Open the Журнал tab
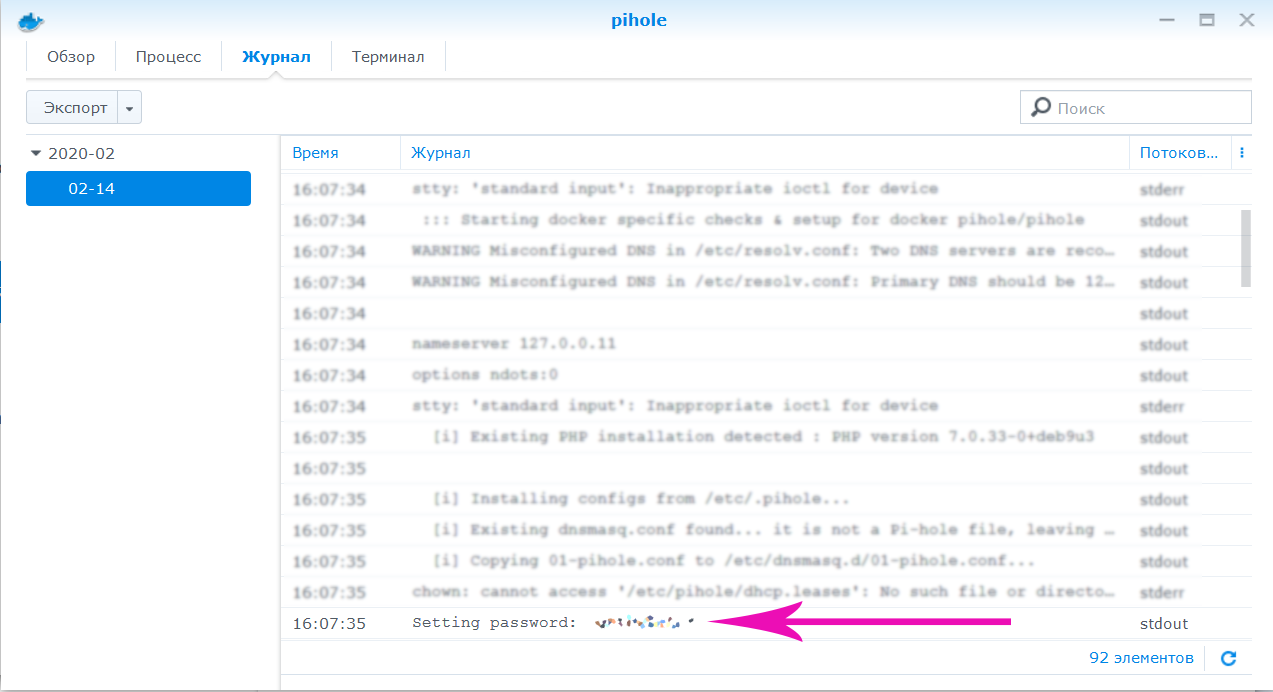1273x692 pixels. 276,57
